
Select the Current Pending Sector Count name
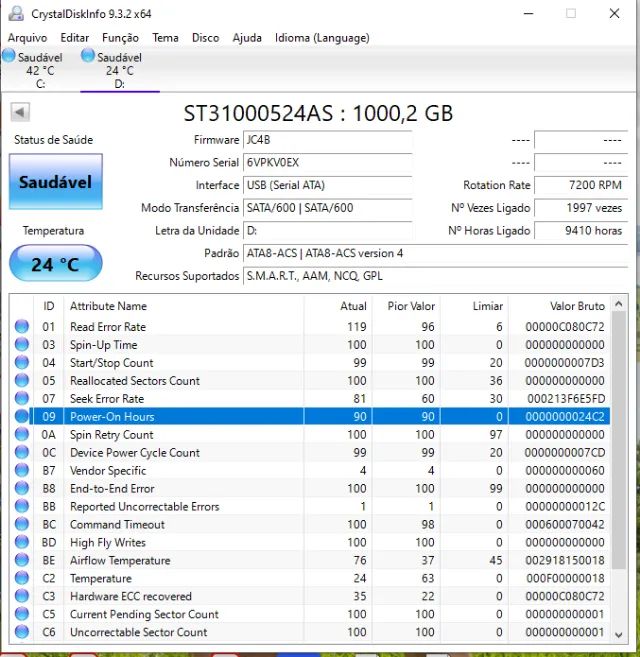[x=145, y=614]
